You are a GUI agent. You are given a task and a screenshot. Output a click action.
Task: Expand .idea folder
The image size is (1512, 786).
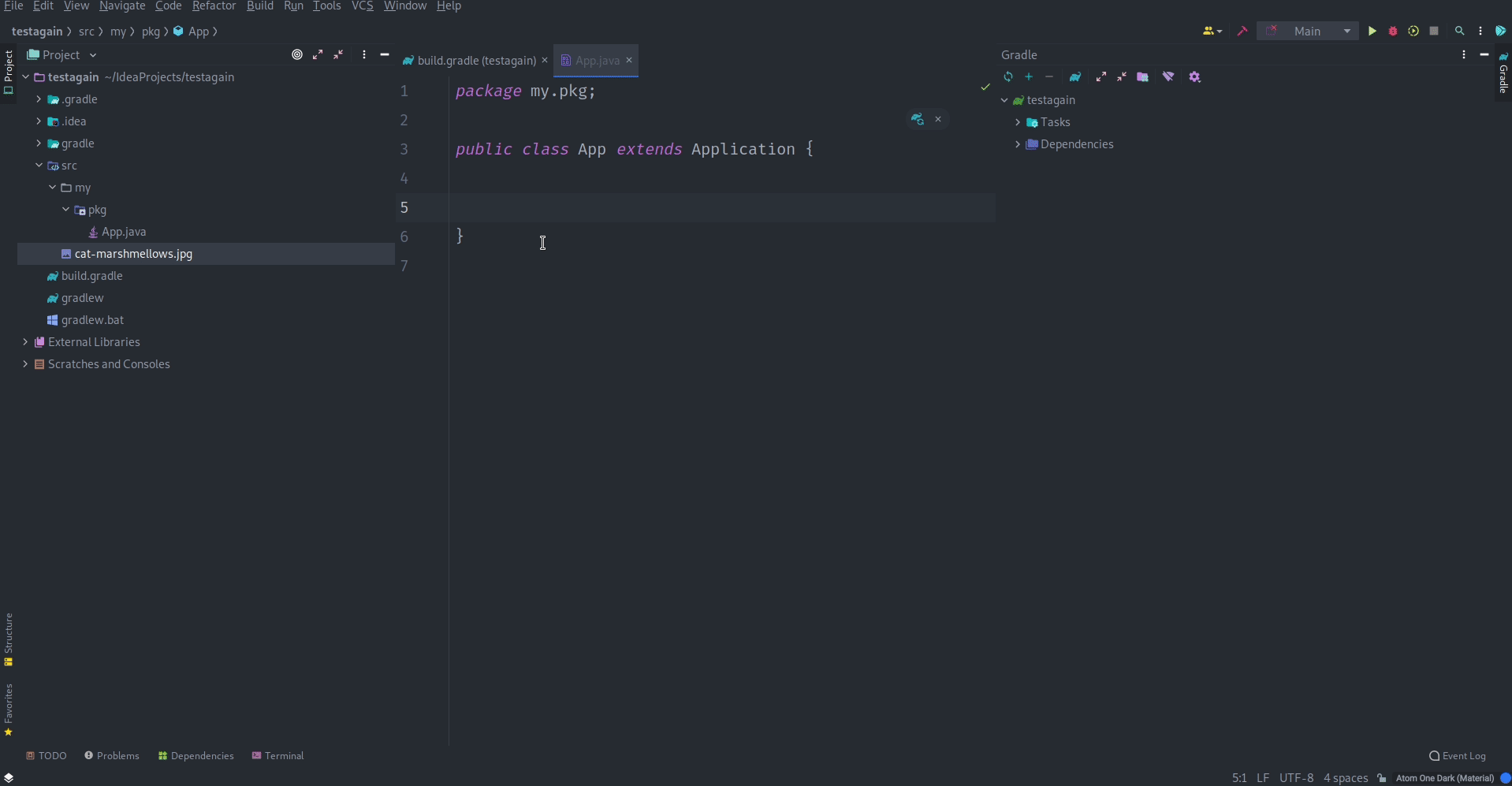pos(39,121)
